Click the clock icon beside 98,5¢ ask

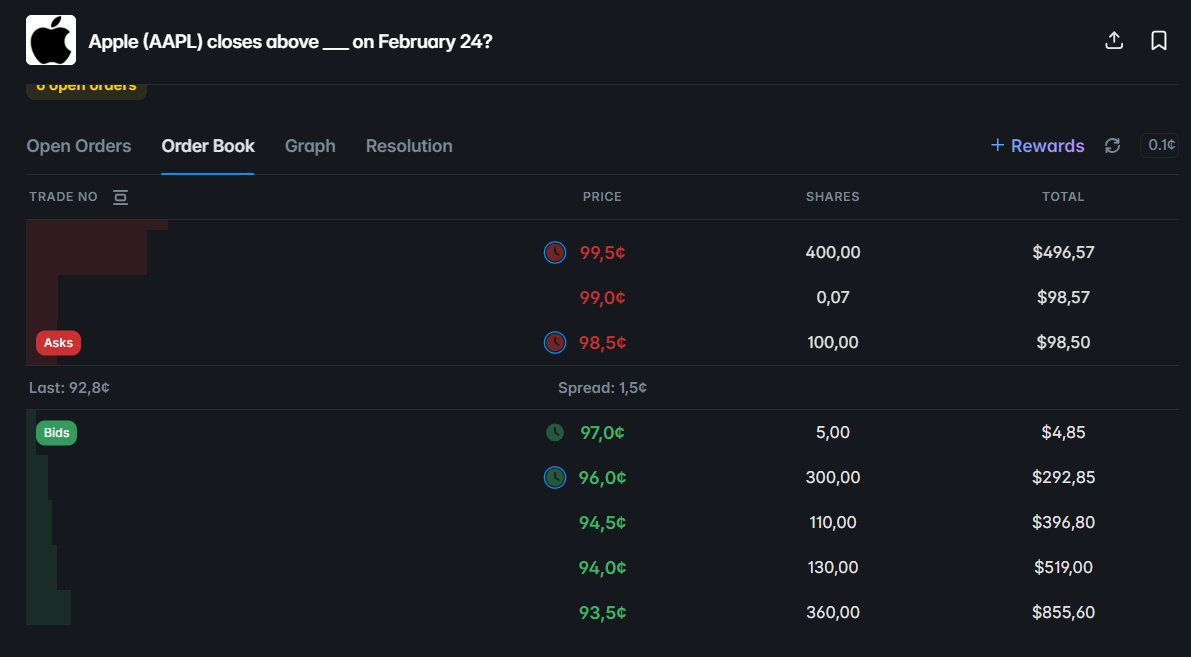[x=555, y=343]
